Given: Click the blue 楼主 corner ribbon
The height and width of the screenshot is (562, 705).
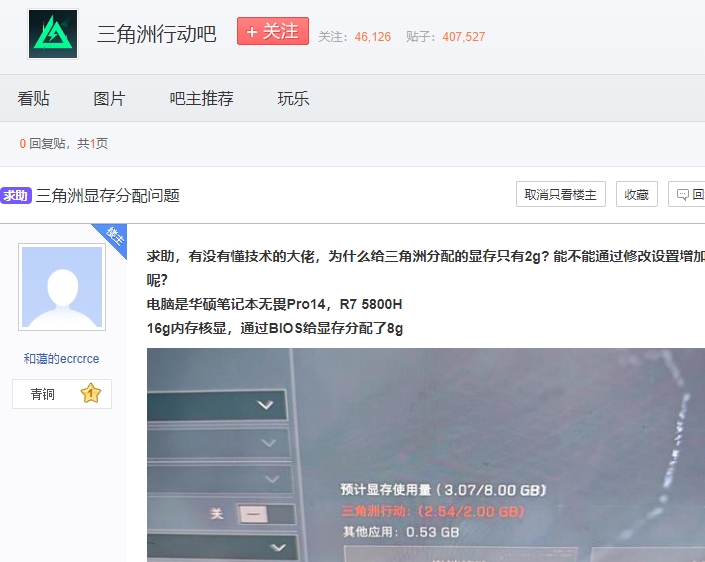Looking at the screenshot, I should (x=114, y=237).
